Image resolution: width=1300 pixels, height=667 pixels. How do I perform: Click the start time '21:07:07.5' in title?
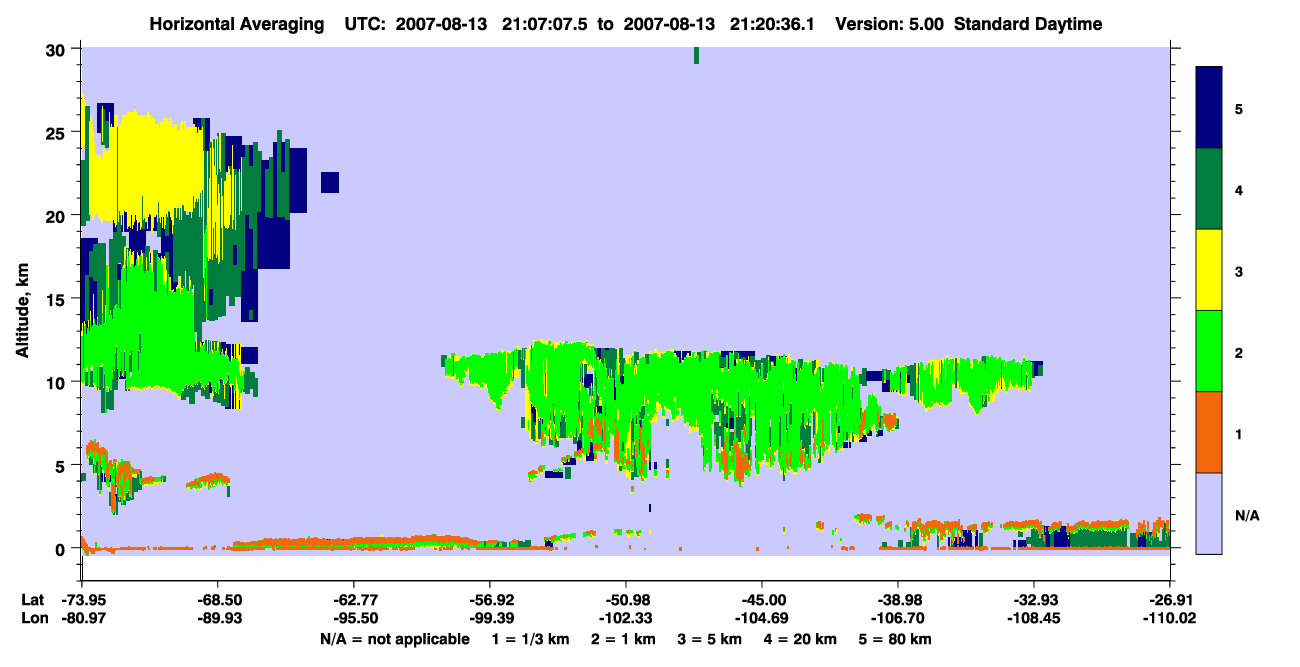tap(543, 24)
